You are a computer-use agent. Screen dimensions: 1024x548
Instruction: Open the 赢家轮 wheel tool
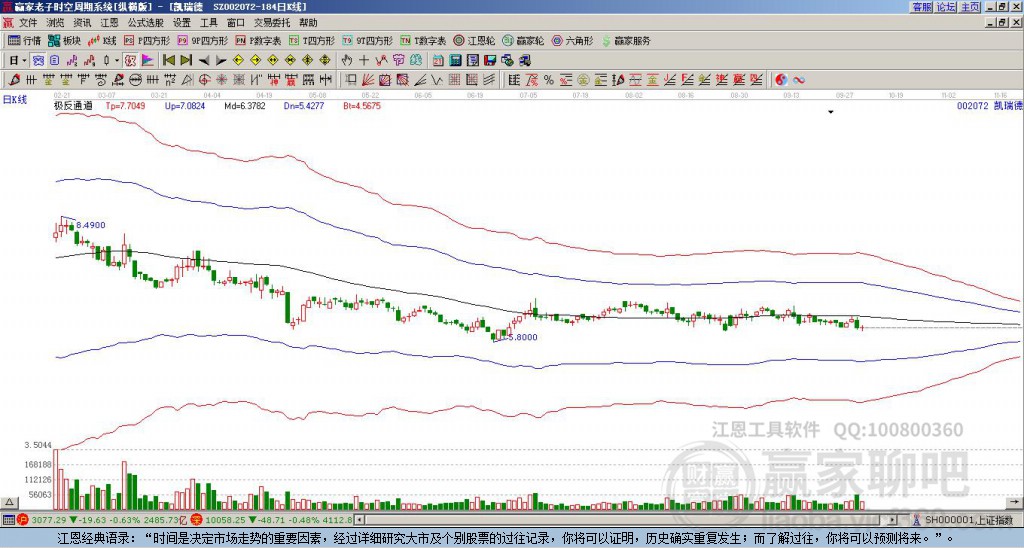point(523,40)
